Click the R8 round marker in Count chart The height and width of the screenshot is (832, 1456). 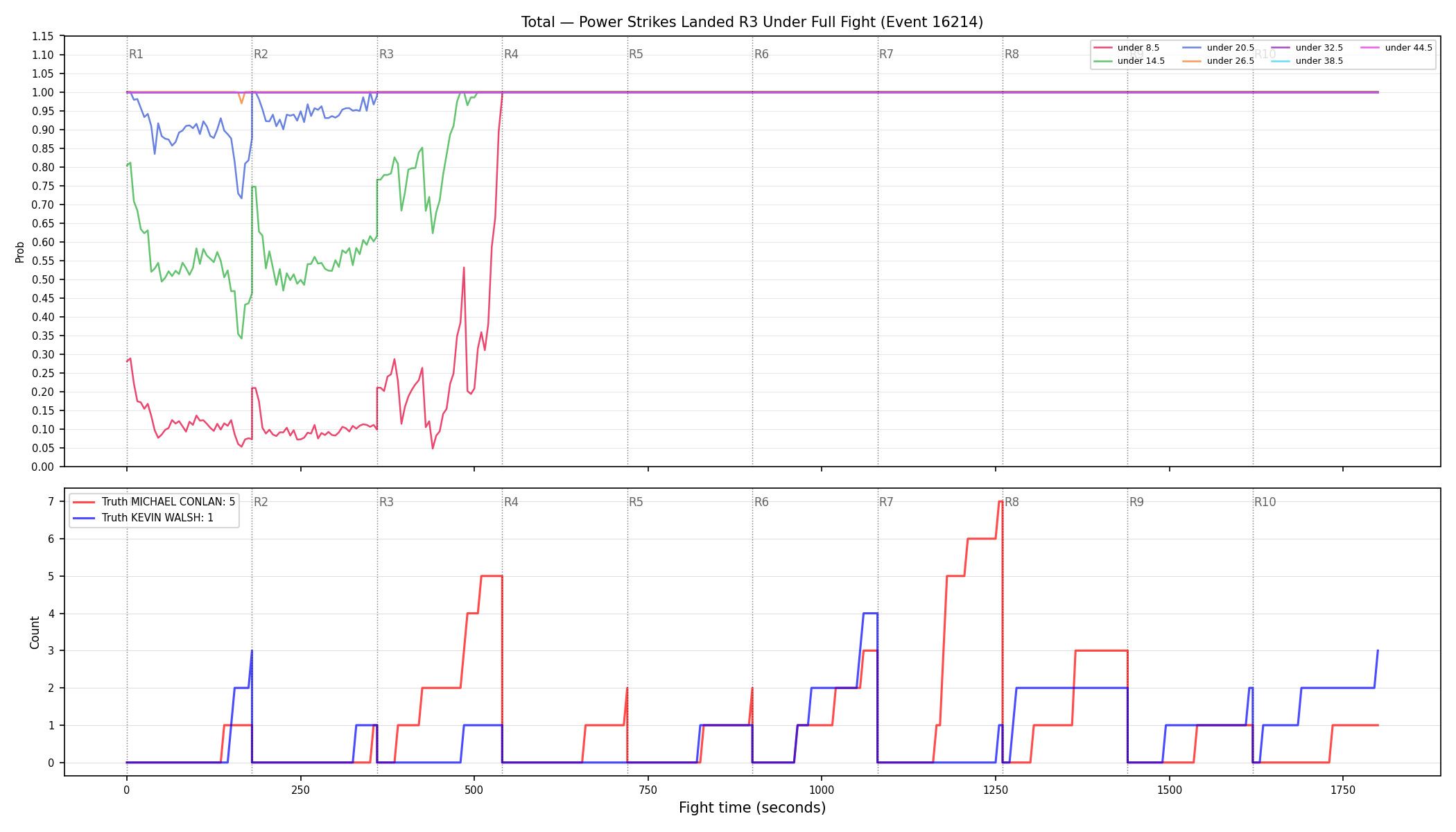[x=1012, y=502]
